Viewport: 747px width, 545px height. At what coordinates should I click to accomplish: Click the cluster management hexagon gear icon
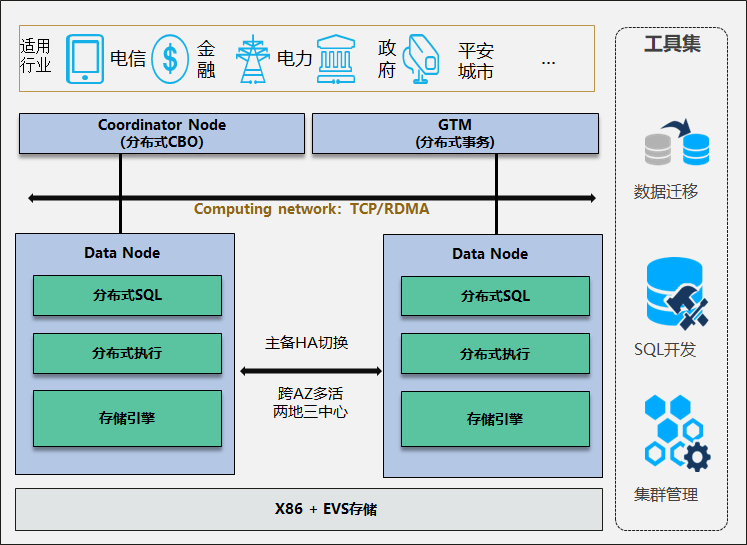(x=677, y=433)
